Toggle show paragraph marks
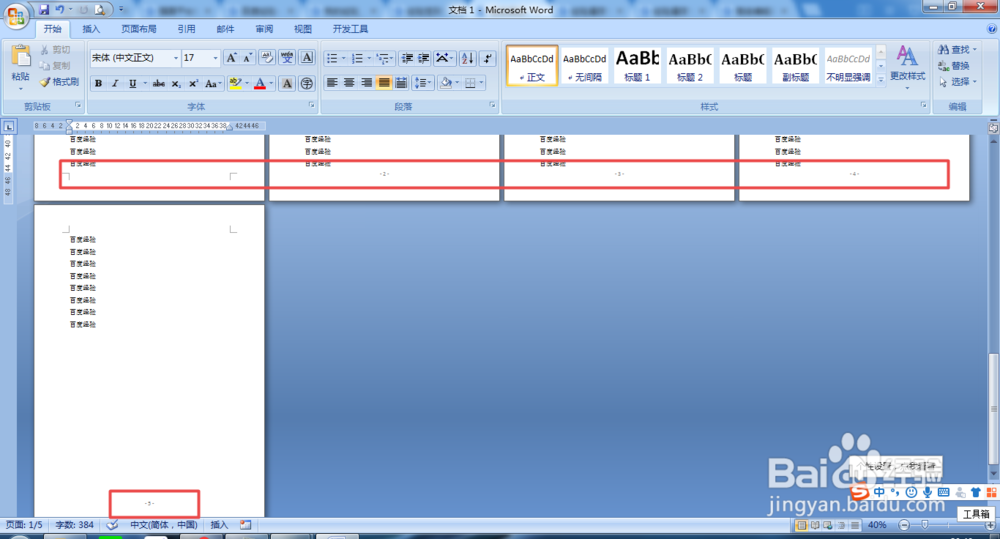 pyautogui.click(x=488, y=59)
